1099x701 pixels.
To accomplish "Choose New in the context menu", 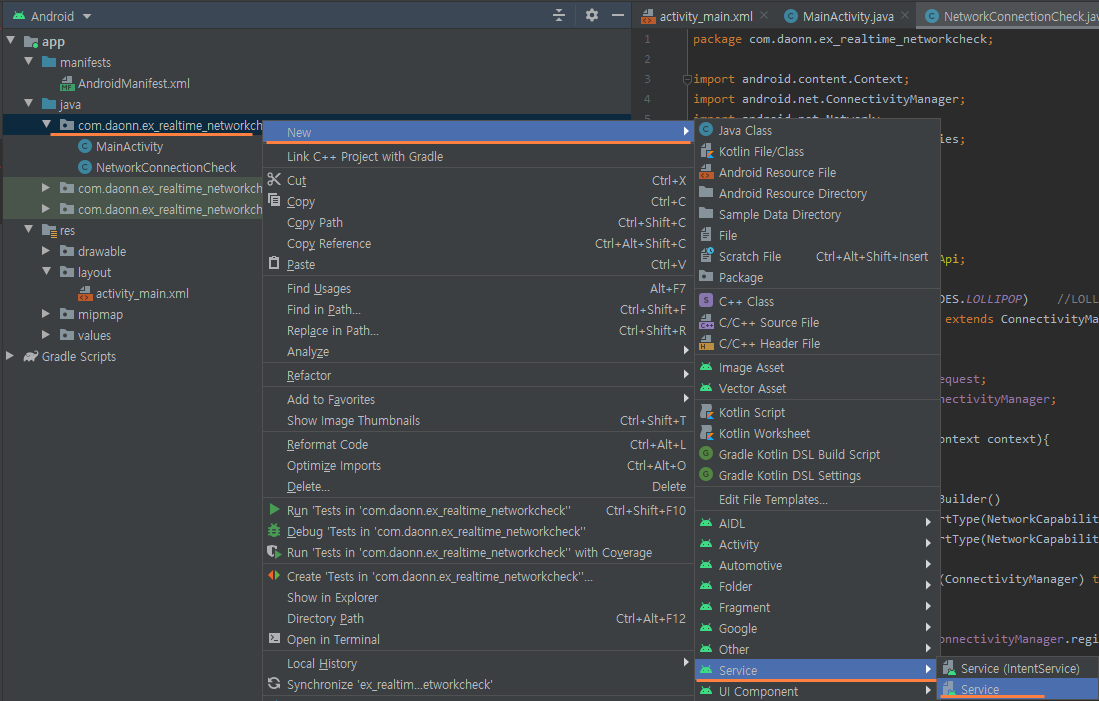I will pos(478,132).
